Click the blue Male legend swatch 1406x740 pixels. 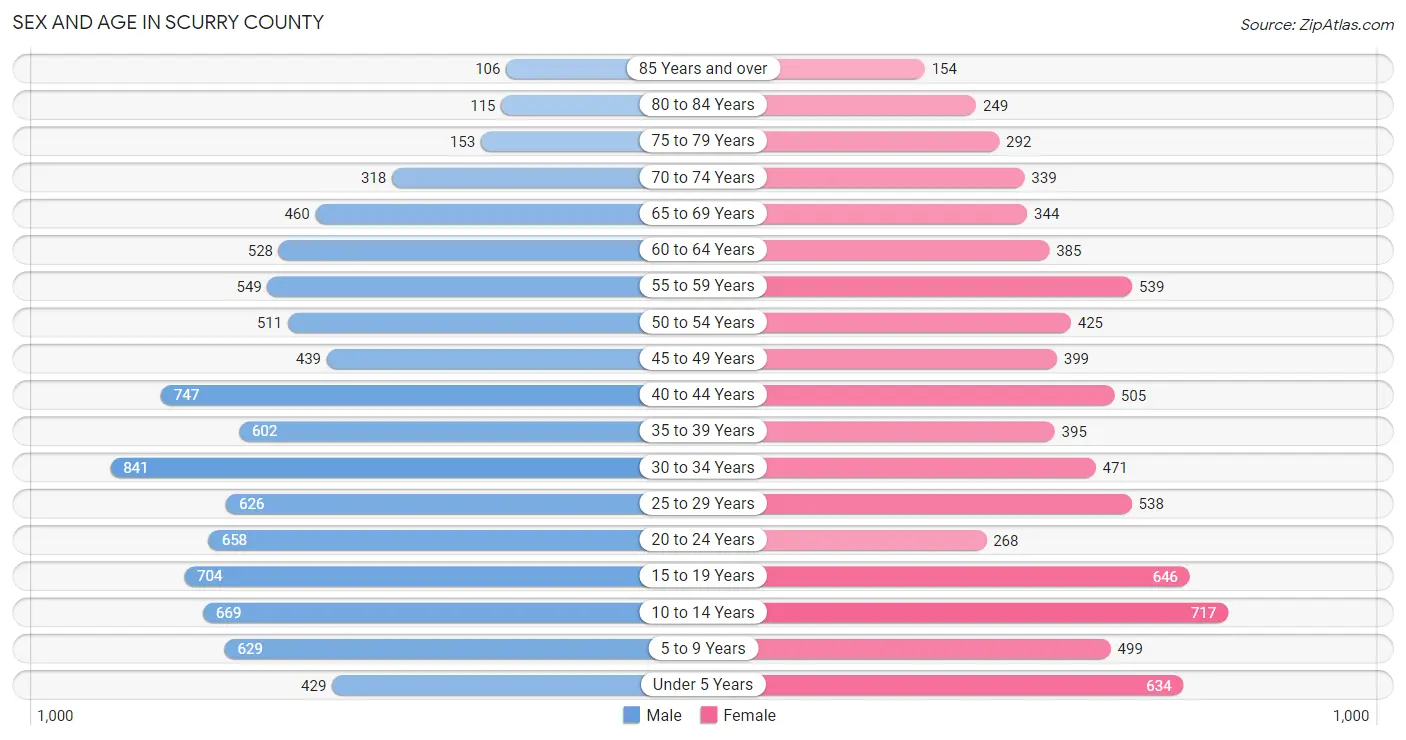(631, 715)
